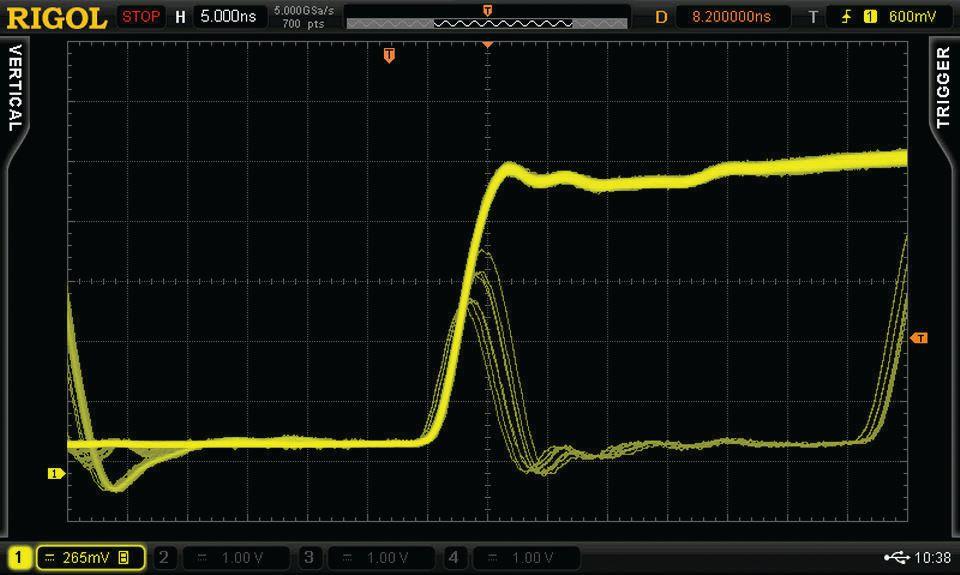960x575 pixels.
Task: Click the USB connection icon
Action: tap(896, 557)
